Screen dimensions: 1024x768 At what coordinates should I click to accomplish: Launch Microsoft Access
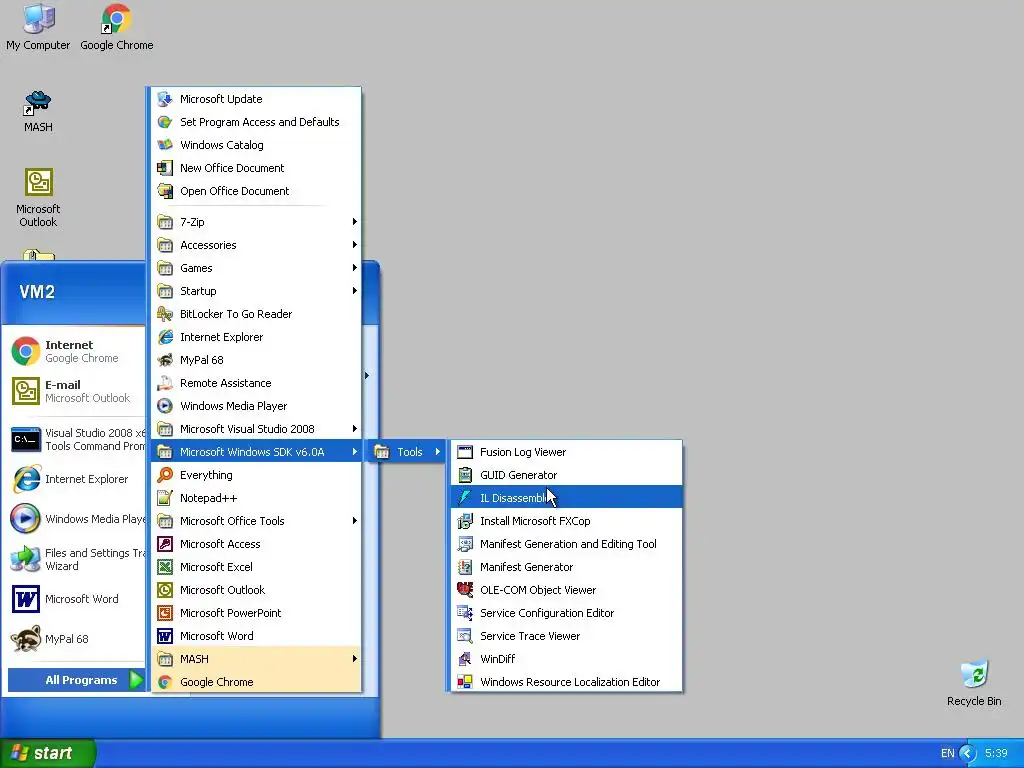[256, 544]
